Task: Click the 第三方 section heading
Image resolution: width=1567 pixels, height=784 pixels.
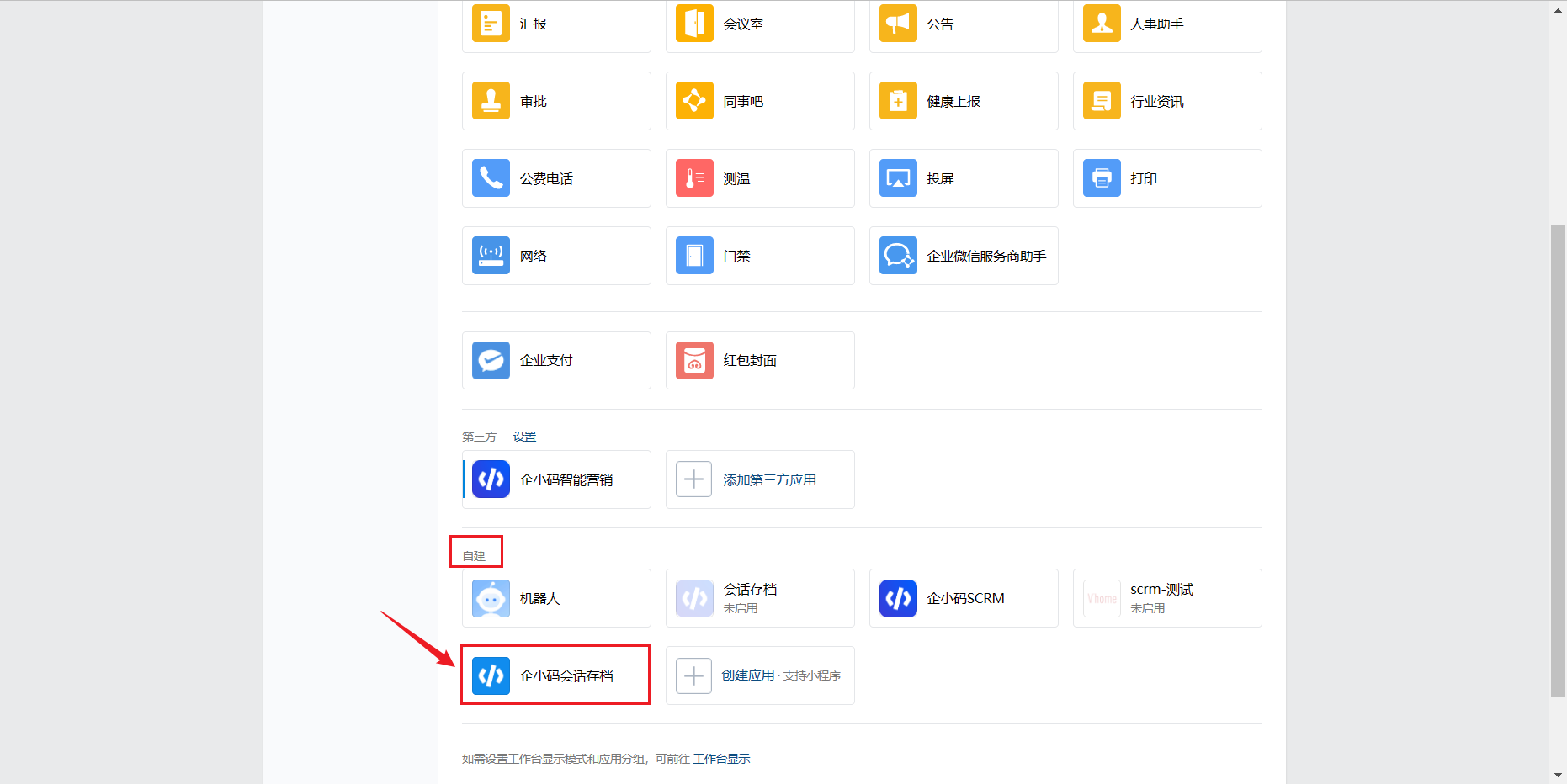Action: [479, 437]
